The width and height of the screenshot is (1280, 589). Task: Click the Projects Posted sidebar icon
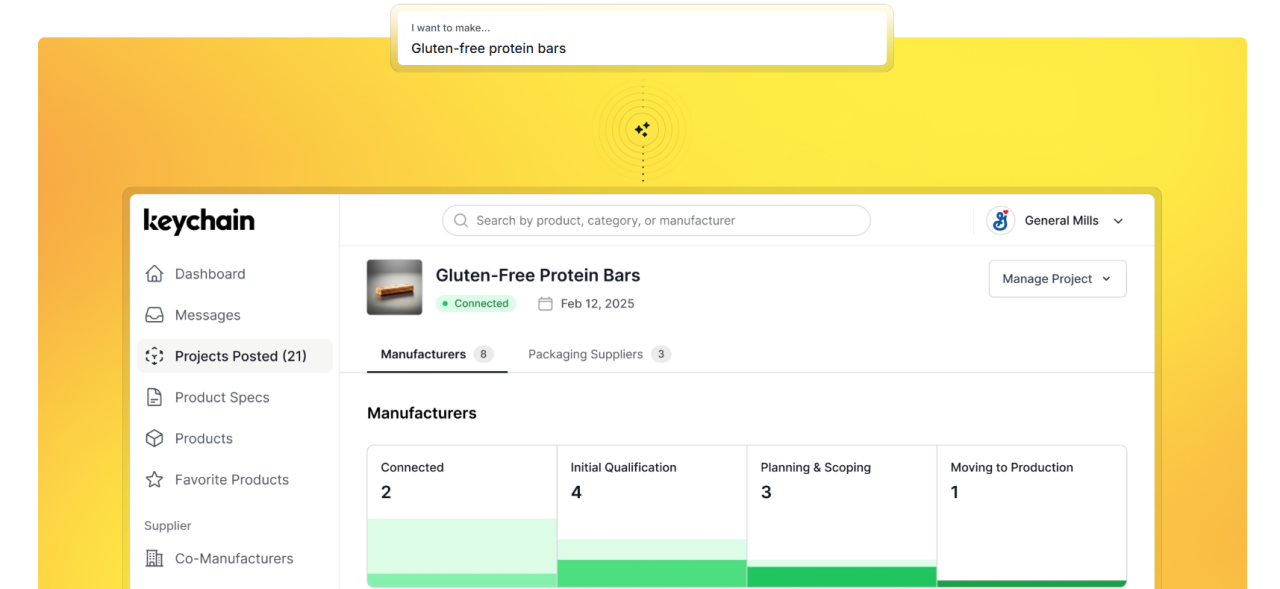click(154, 356)
